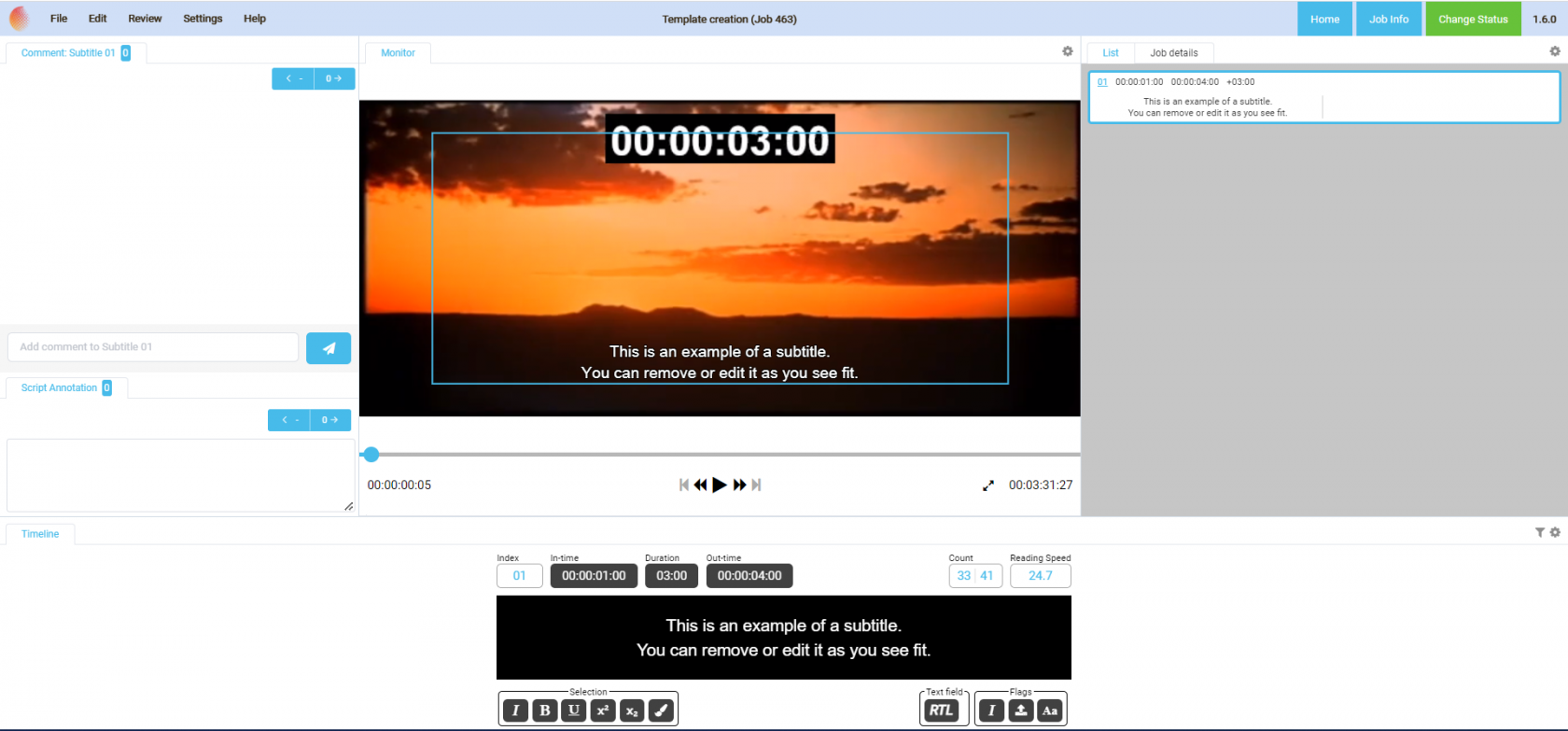The height and width of the screenshot is (731, 1568).
Task: Play the video
Action: pyautogui.click(x=720, y=485)
